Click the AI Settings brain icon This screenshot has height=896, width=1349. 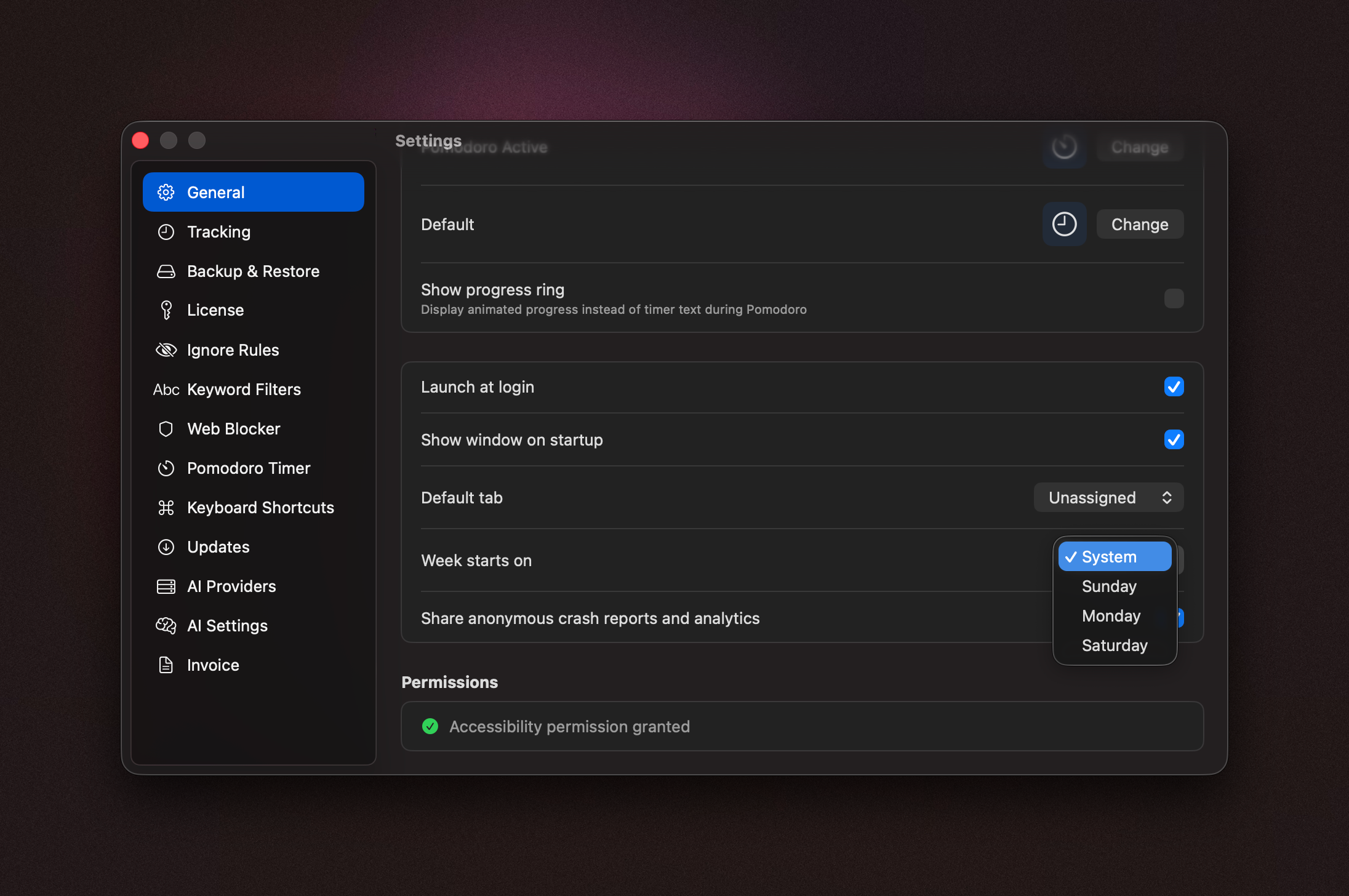(166, 626)
